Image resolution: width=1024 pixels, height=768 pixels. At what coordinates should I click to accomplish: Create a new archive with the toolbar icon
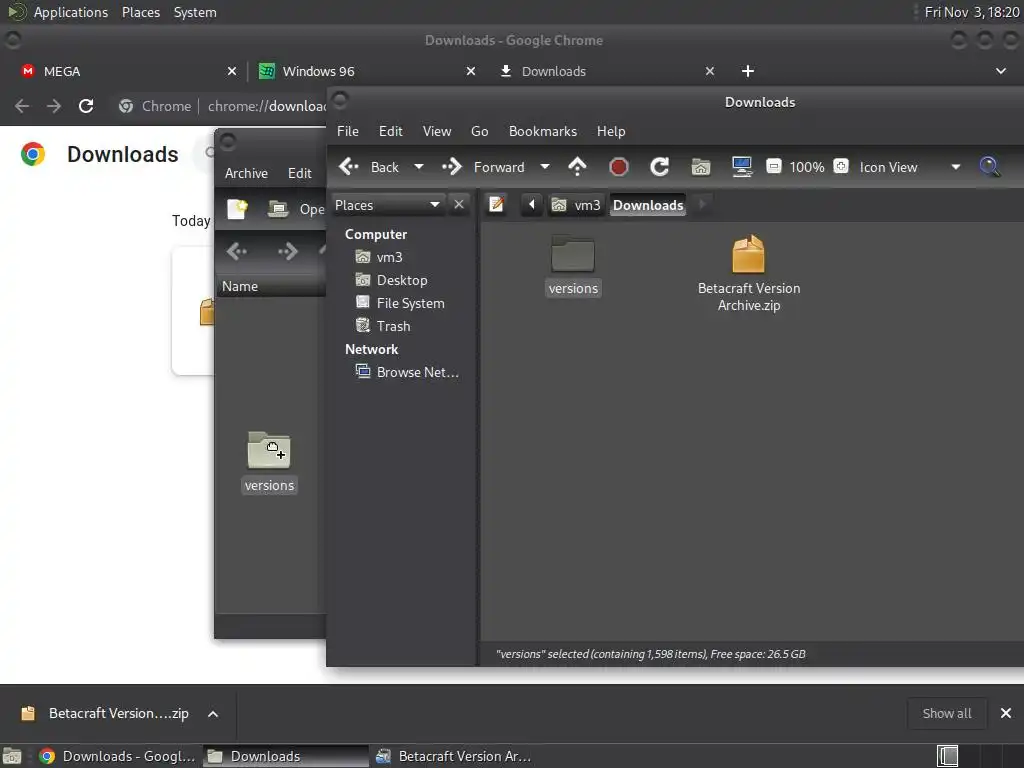[x=237, y=209]
